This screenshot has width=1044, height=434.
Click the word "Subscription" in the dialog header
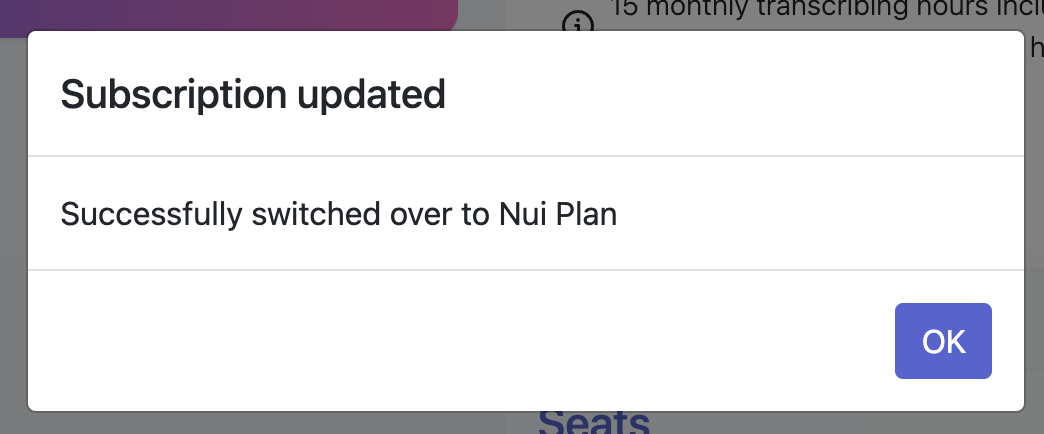click(x=174, y=95)
